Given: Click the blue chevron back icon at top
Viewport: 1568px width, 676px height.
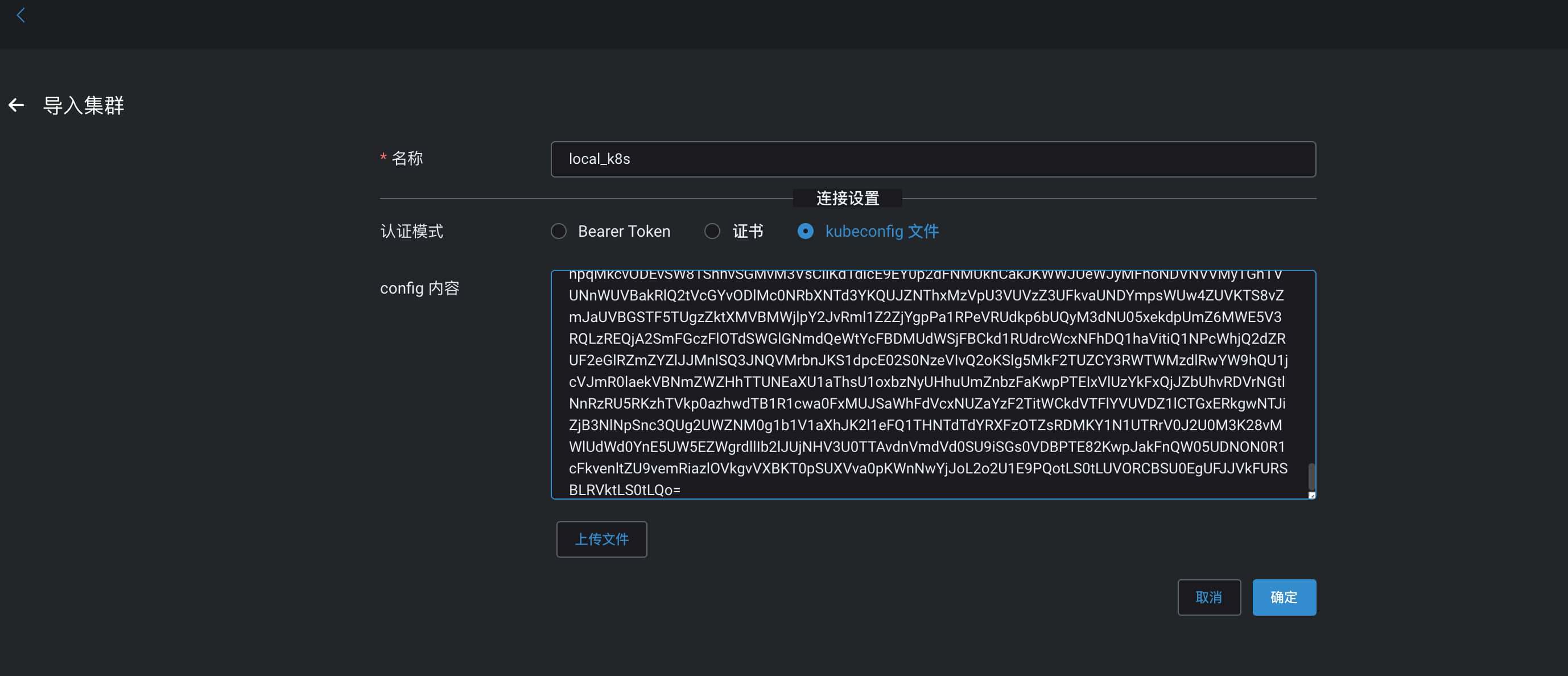Looking at the screenshot, I should (20, 15).
